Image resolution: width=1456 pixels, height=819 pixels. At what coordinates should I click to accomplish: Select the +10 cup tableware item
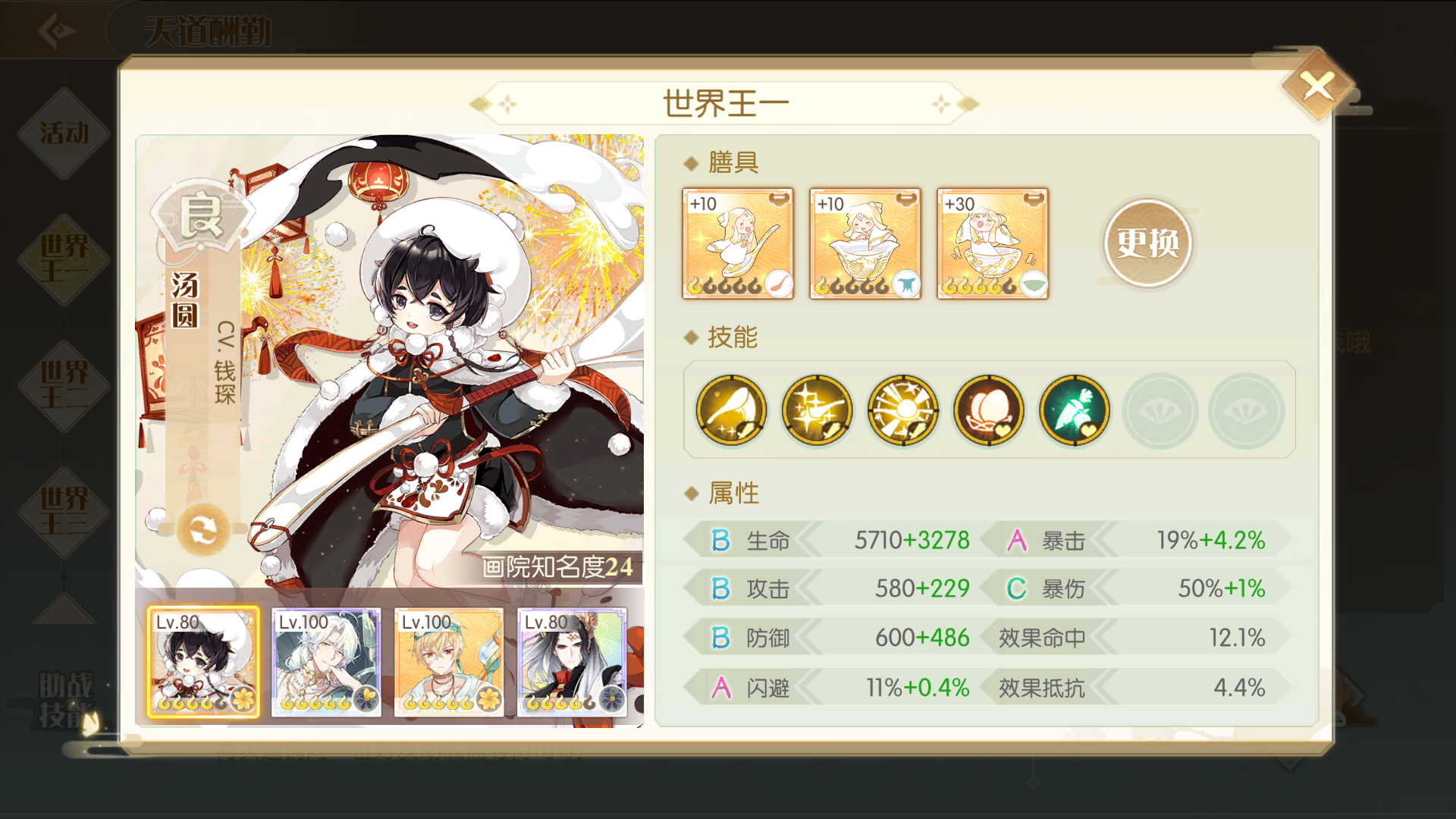865,243
